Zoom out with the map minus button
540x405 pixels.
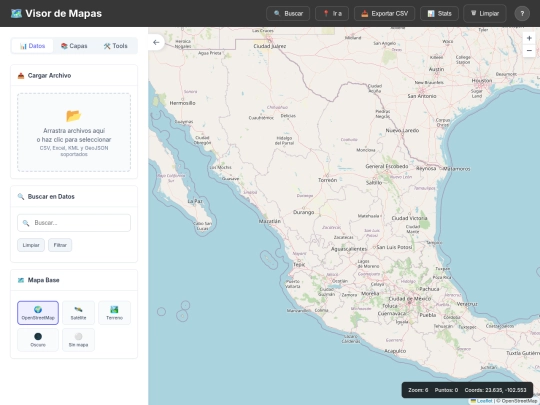click(529, 51)
